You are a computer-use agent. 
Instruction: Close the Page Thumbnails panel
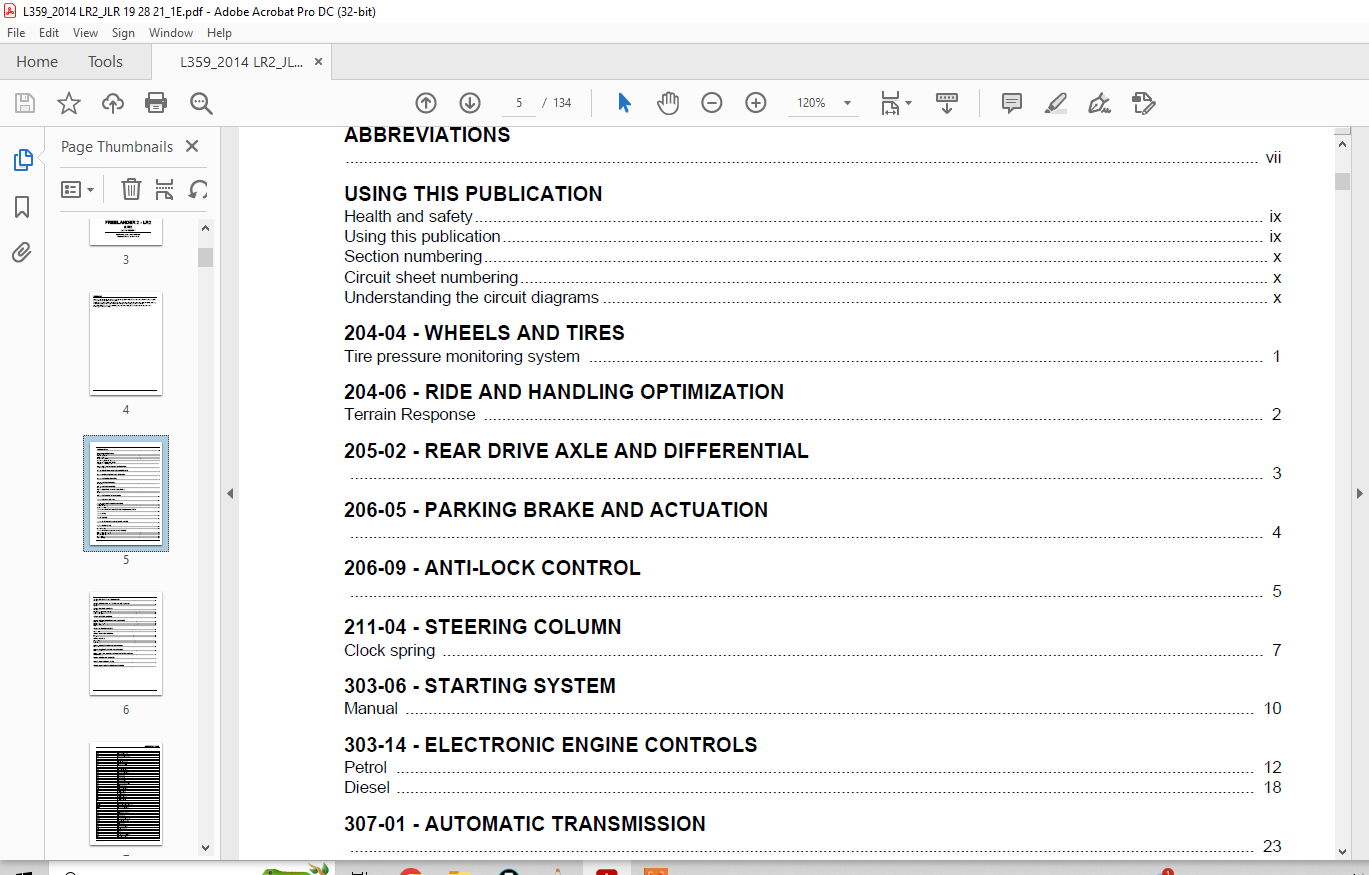(192, 146)
